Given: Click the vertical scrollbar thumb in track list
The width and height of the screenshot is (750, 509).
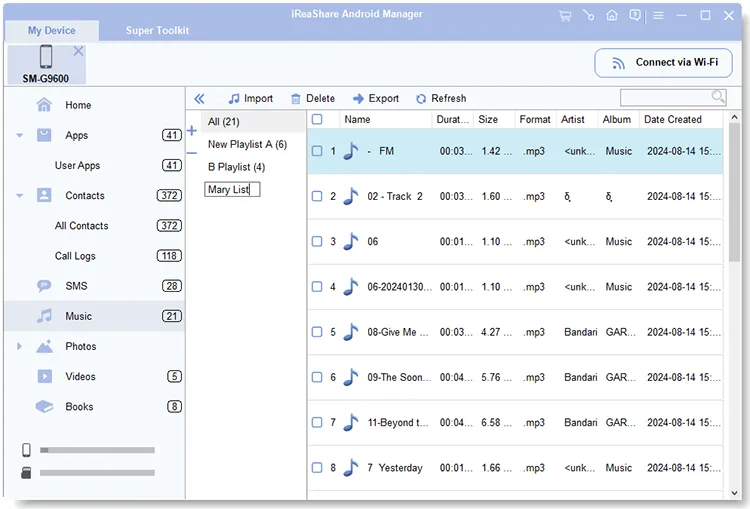Looking at the screenshot, I should tap(734, 192).
